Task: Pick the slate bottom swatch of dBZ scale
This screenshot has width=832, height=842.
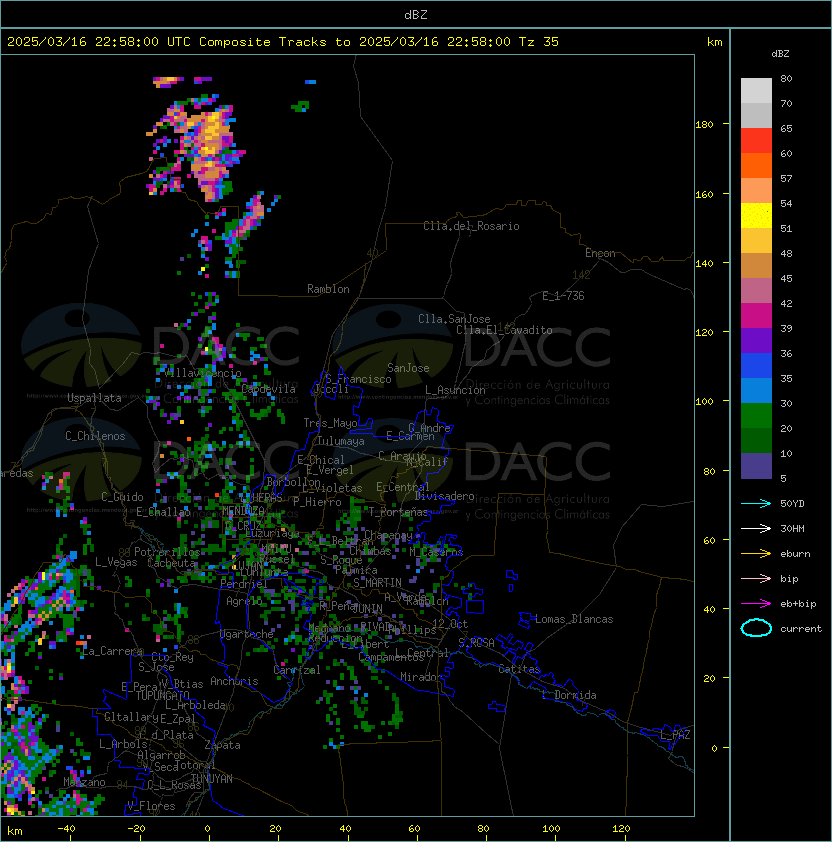Action: coord(756,466)
